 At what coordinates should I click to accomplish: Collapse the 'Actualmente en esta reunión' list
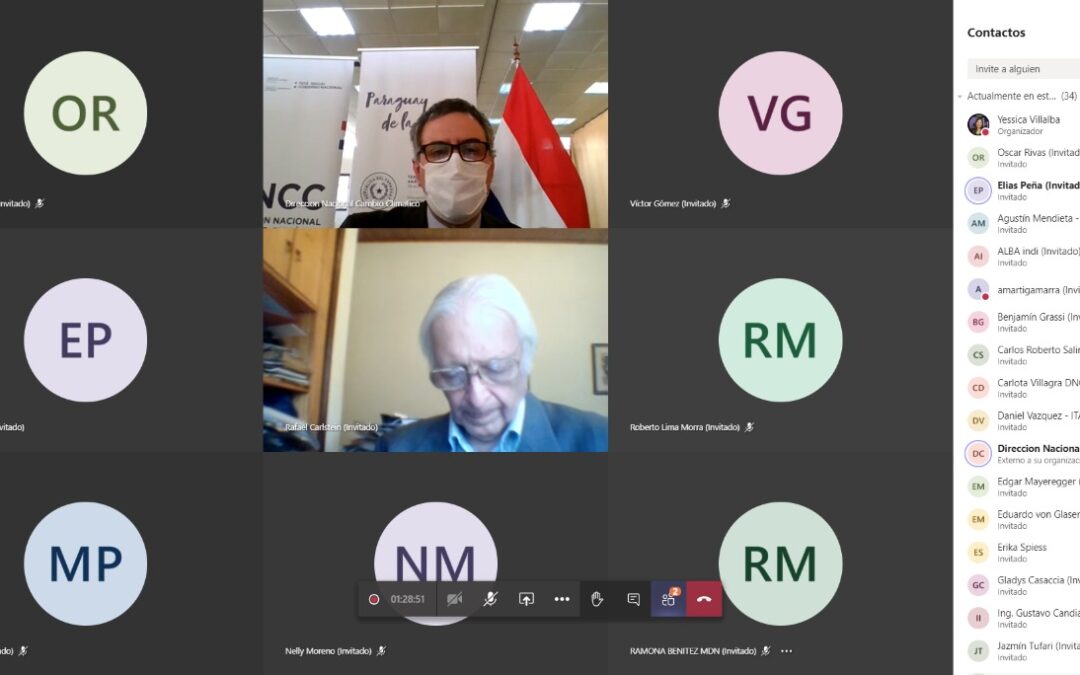click(x=960, y=96)
